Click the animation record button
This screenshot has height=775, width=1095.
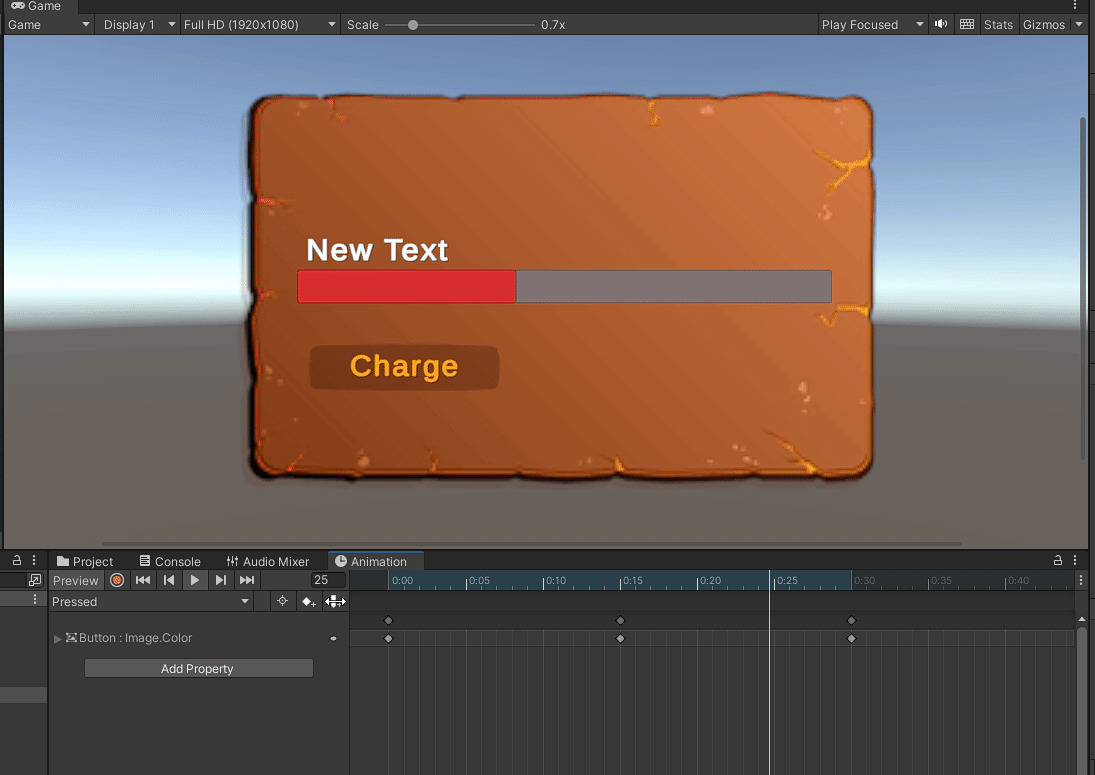(117, 580)
